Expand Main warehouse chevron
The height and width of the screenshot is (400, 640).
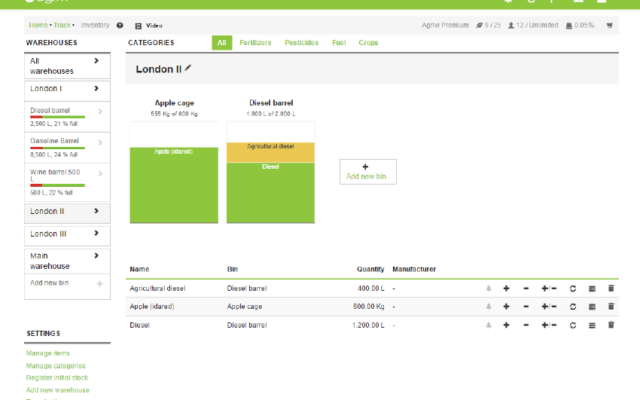click(x=96, y=256)
